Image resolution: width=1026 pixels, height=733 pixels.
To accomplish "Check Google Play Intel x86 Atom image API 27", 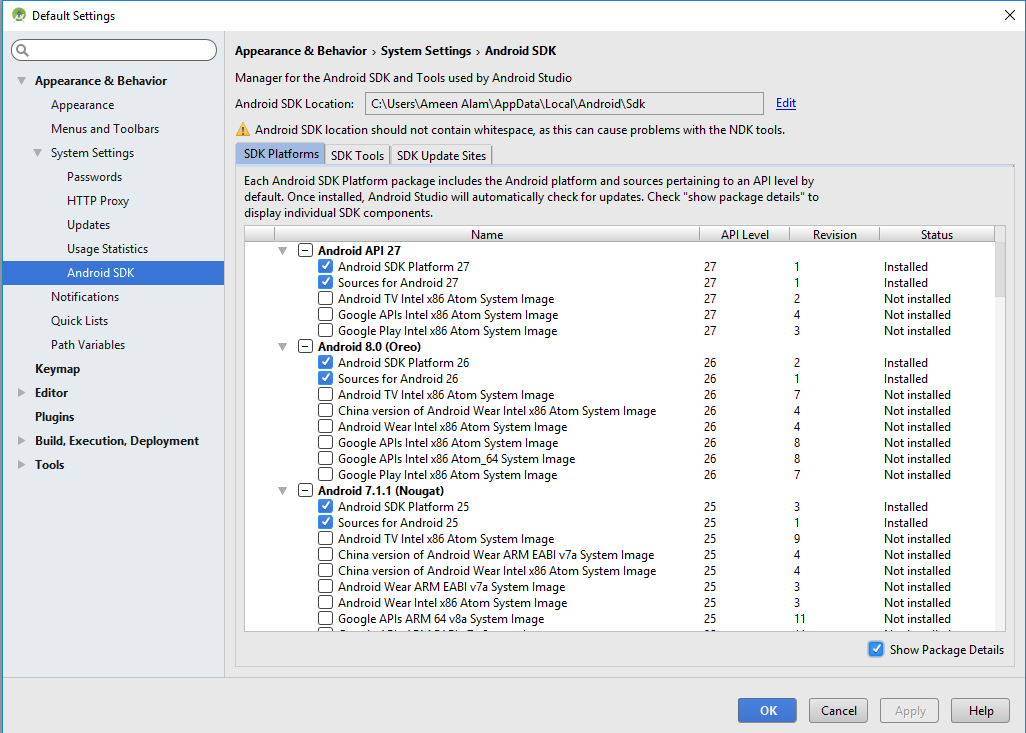I will click(x=325, y=331).
